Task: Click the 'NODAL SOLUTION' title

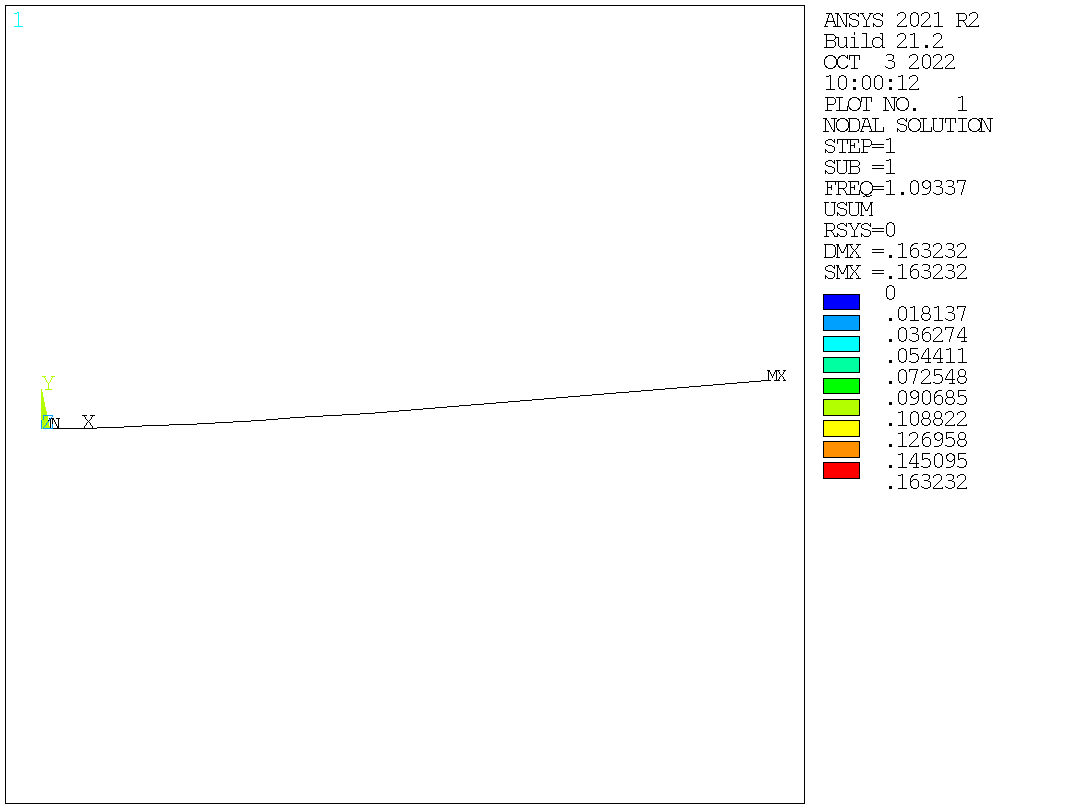Action: tap(907, 125)
